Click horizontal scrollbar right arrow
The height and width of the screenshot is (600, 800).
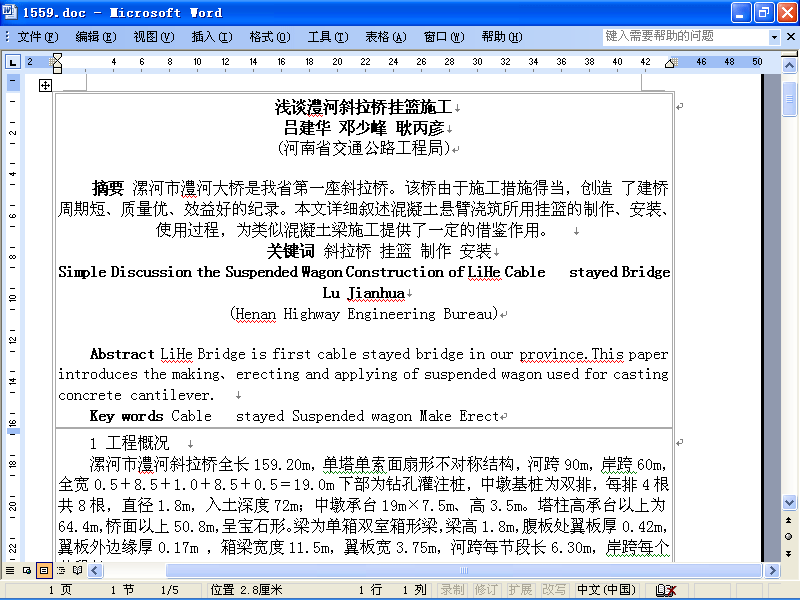tap(772, 570)
